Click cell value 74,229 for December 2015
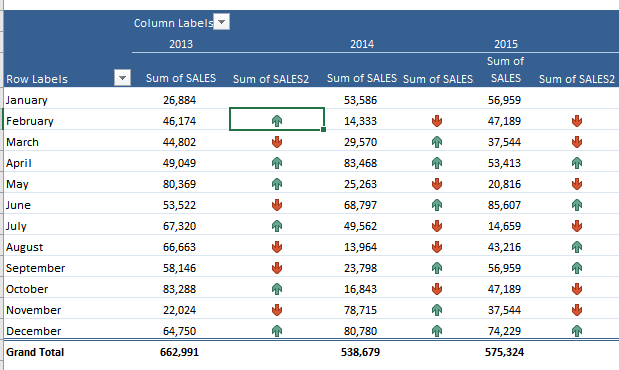 point(504,331)
